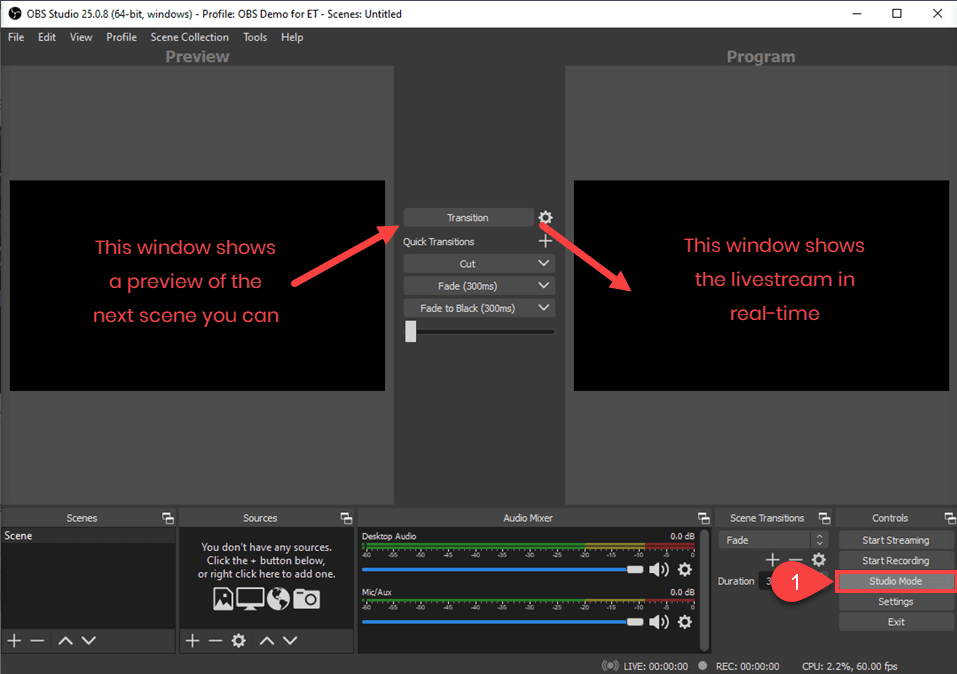
Task: Mute the Desktop Audio channel speaker
Action: click(x=659, y=569)
